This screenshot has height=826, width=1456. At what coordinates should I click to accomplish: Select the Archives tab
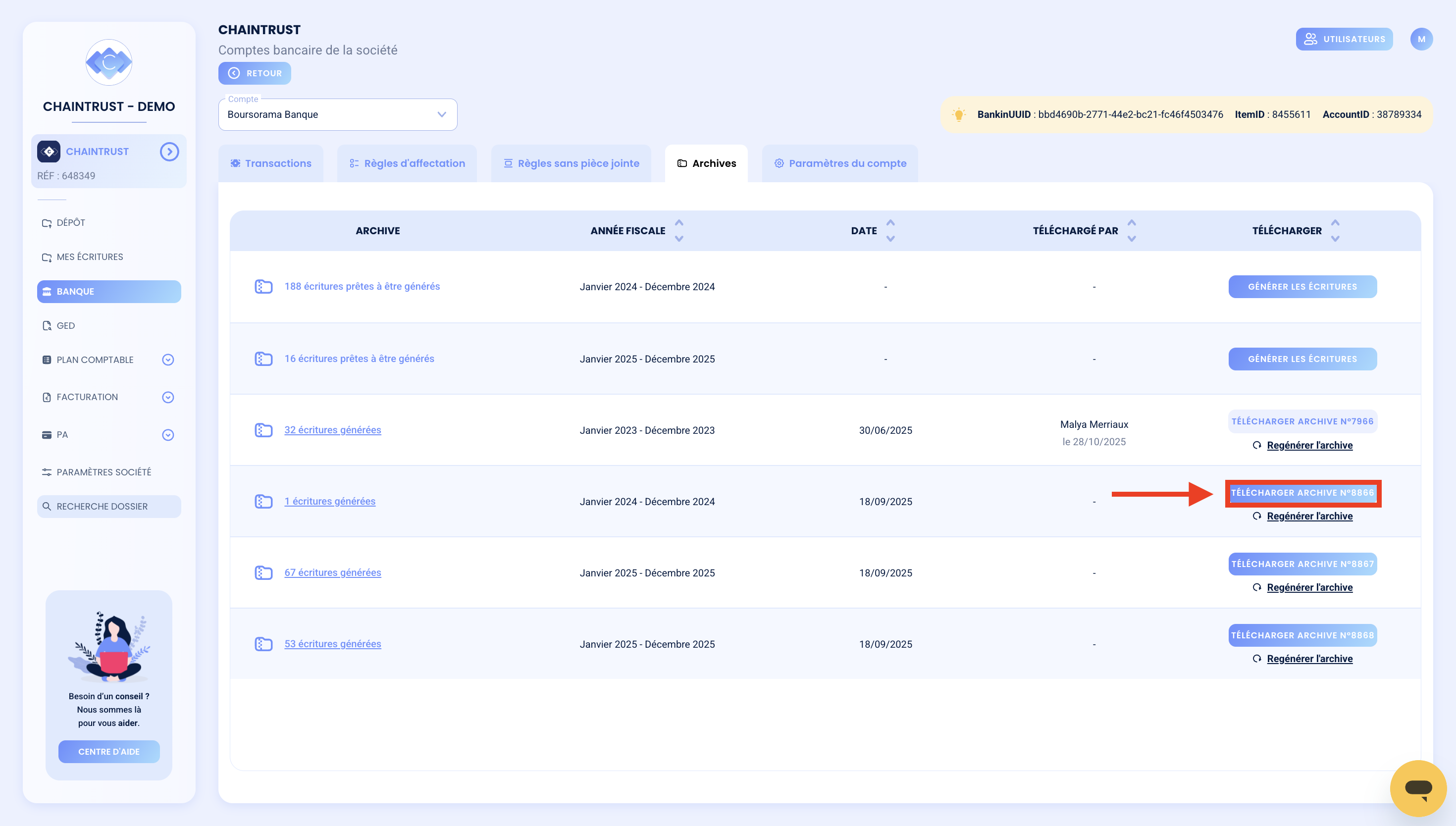point(706,163)
